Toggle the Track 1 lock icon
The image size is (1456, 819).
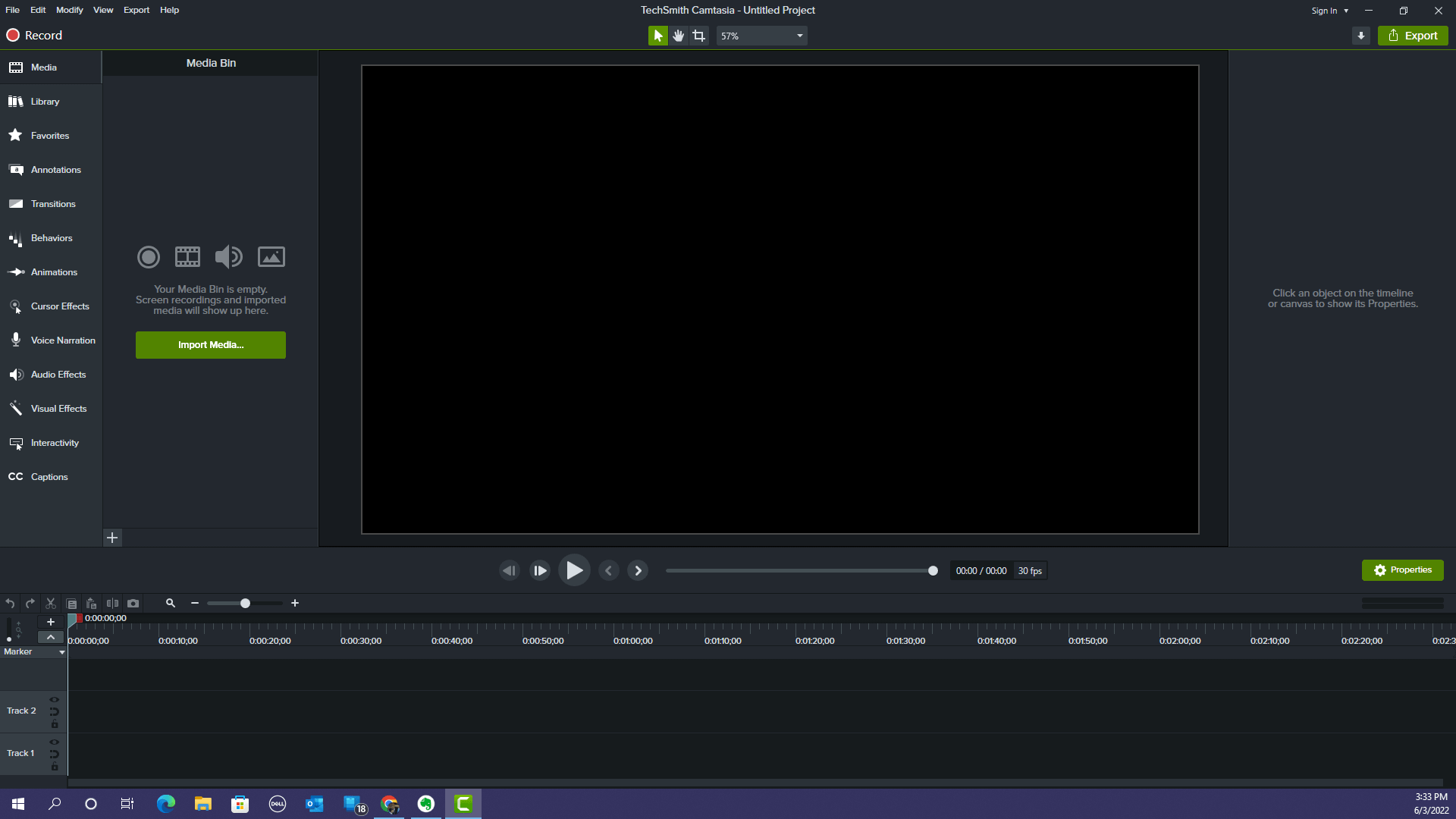pyautogui.click(x=55, y=767)
